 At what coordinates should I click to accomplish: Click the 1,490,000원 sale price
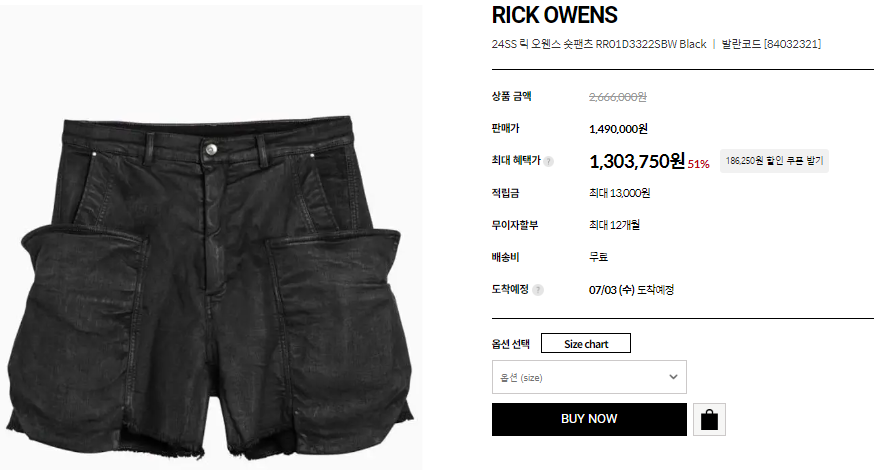[618, 129]
